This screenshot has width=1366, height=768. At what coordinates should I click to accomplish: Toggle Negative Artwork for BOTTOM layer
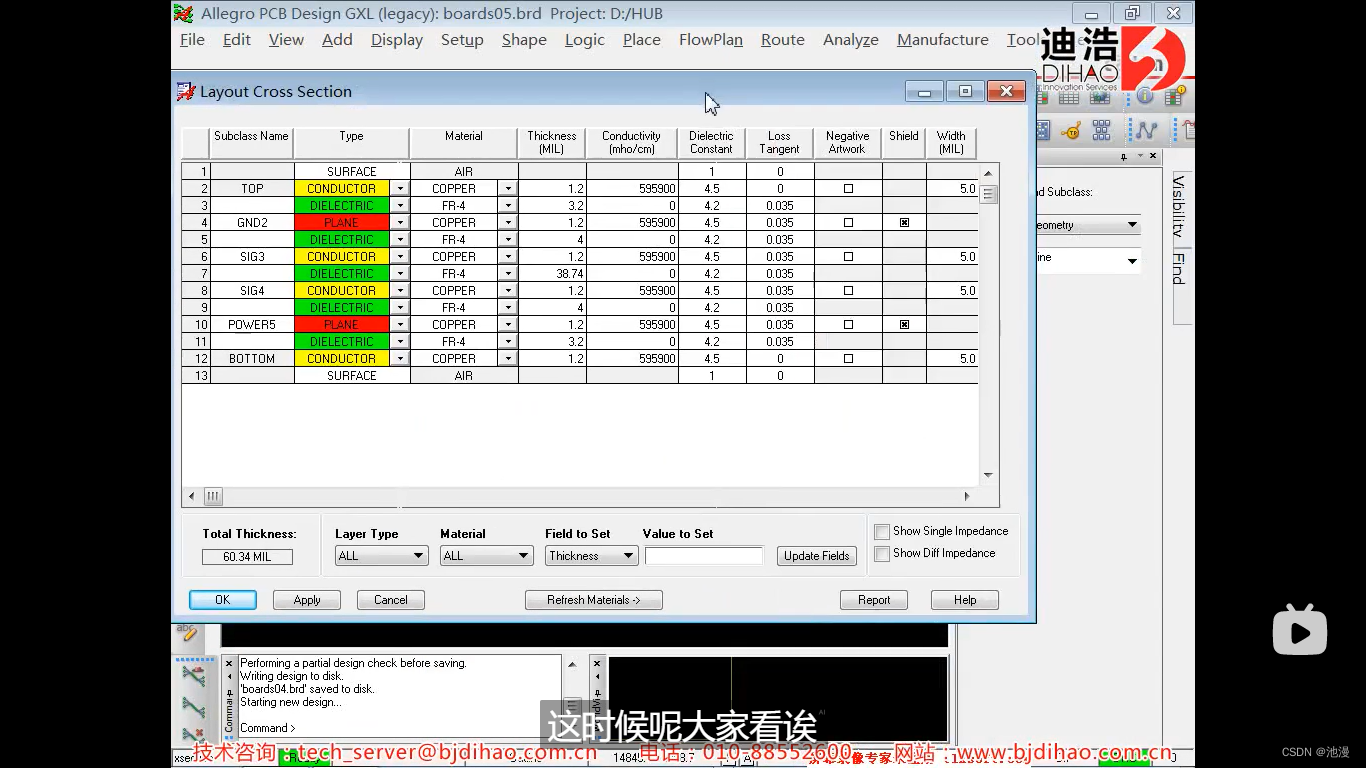point(848,359)
